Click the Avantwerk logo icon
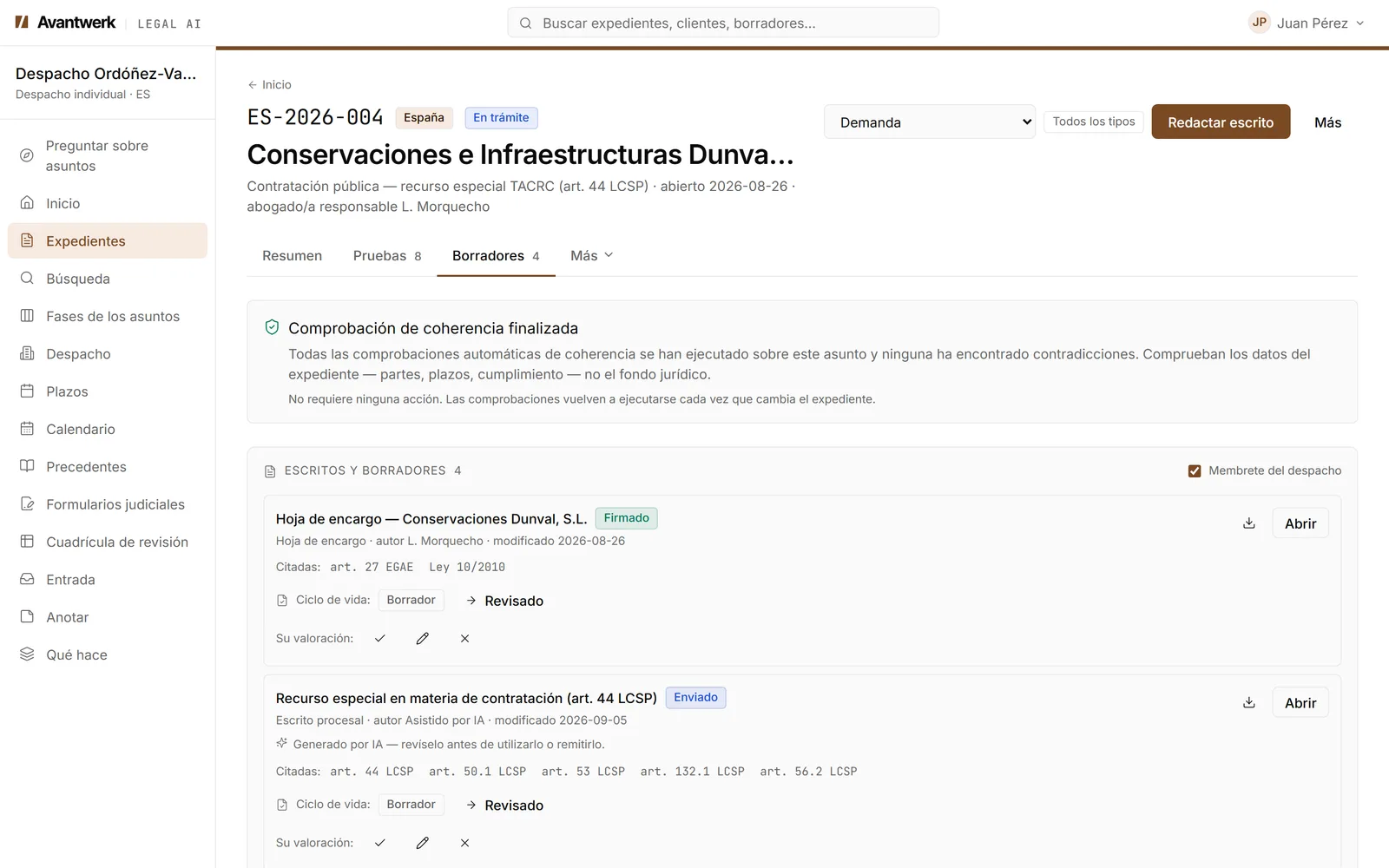1389x868 pixels. click(x=23, y=23)
